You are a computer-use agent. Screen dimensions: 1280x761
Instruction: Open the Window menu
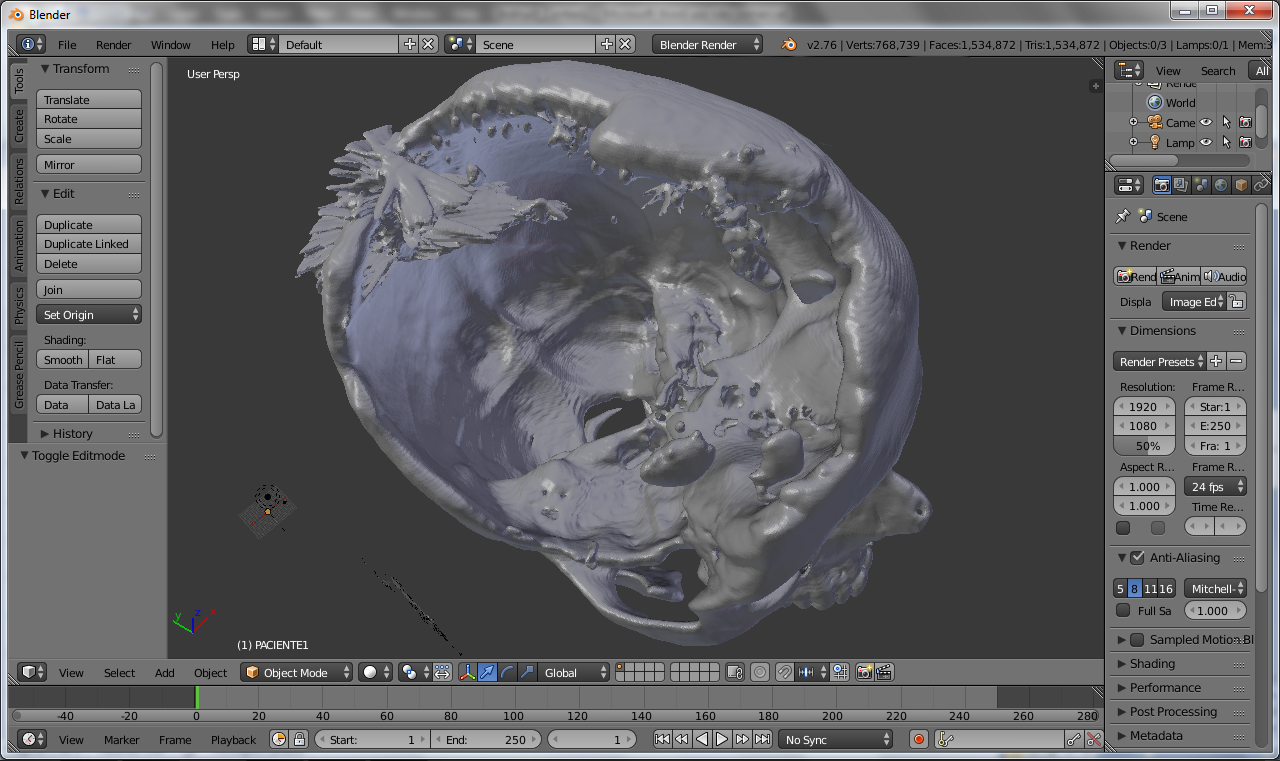pos(171,45)
